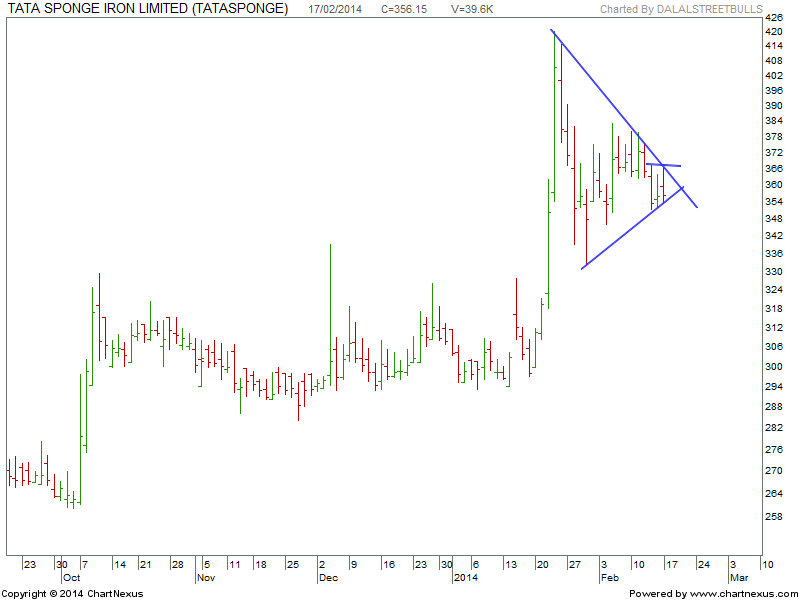Click the 426 price axis label
The width and height of the screenshot is (800, 600).
tap(774, 18)
